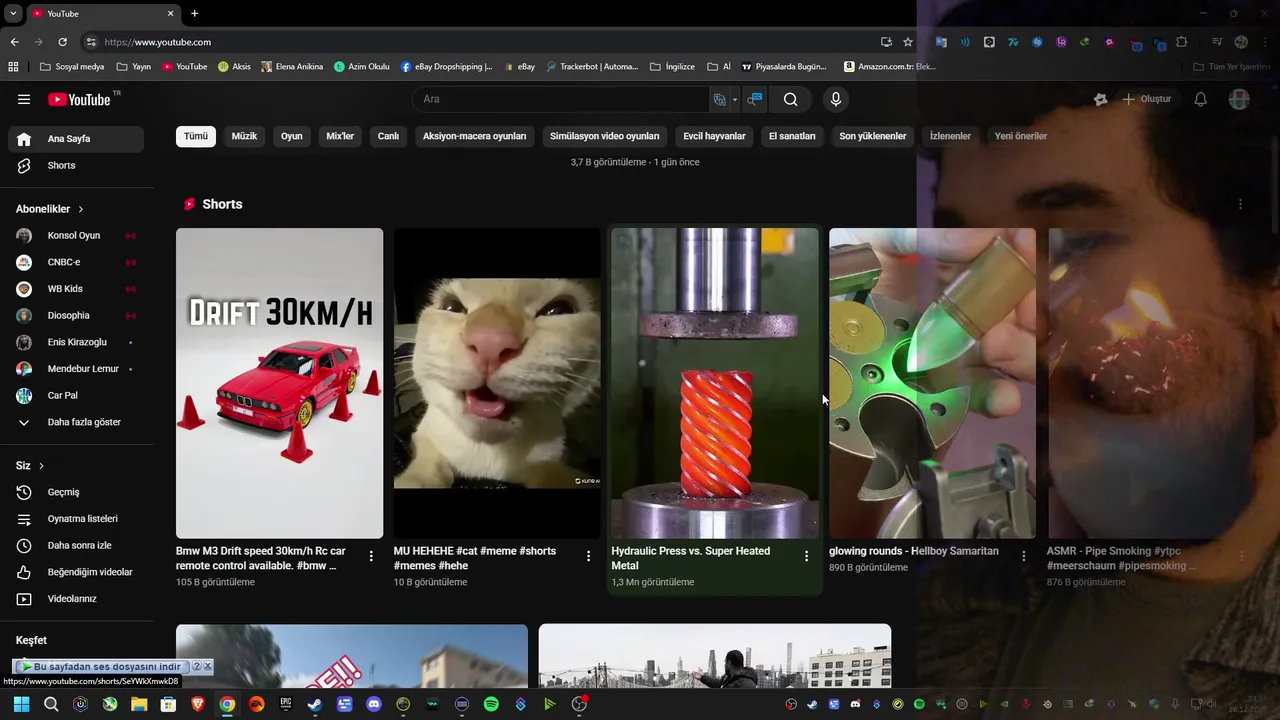This screenshot has height=720, width=1280.
Task: Expand the Siz section chevron
Action: pos(41,466)
